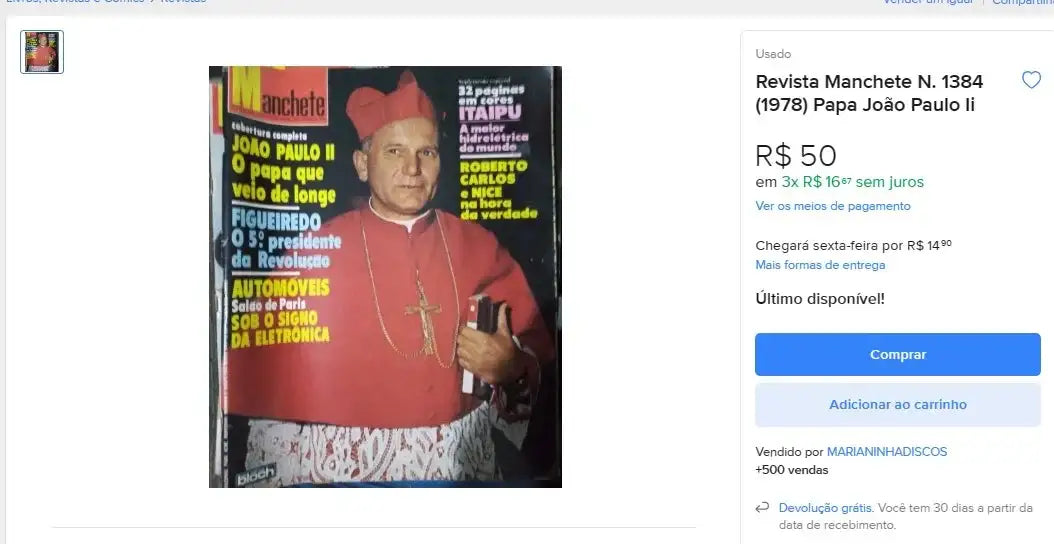This screenshot has width=1054, height=544.
Task: Click the Compartilhar link at top right
Action: pos(1022,2)
